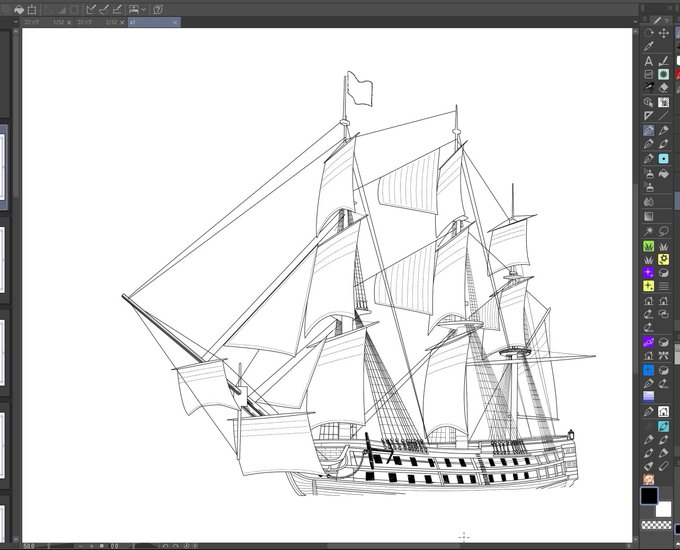Switch to the pen tab of tool palette
The image size is (680, 550).
click(x=657, y=20)
